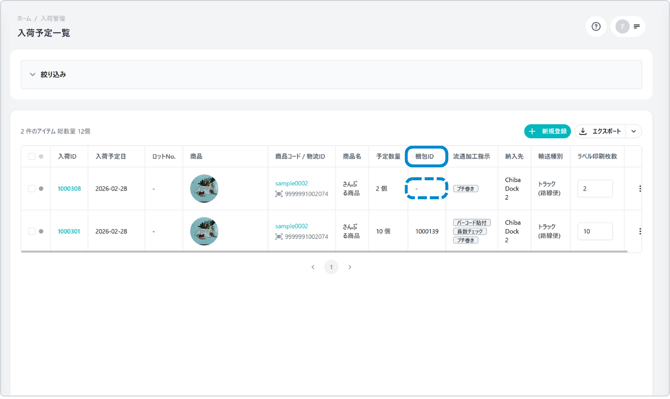This screenshot has width=670, height=399.
Task: Click the バーコード貼付 tag
Action: [472, 223]
